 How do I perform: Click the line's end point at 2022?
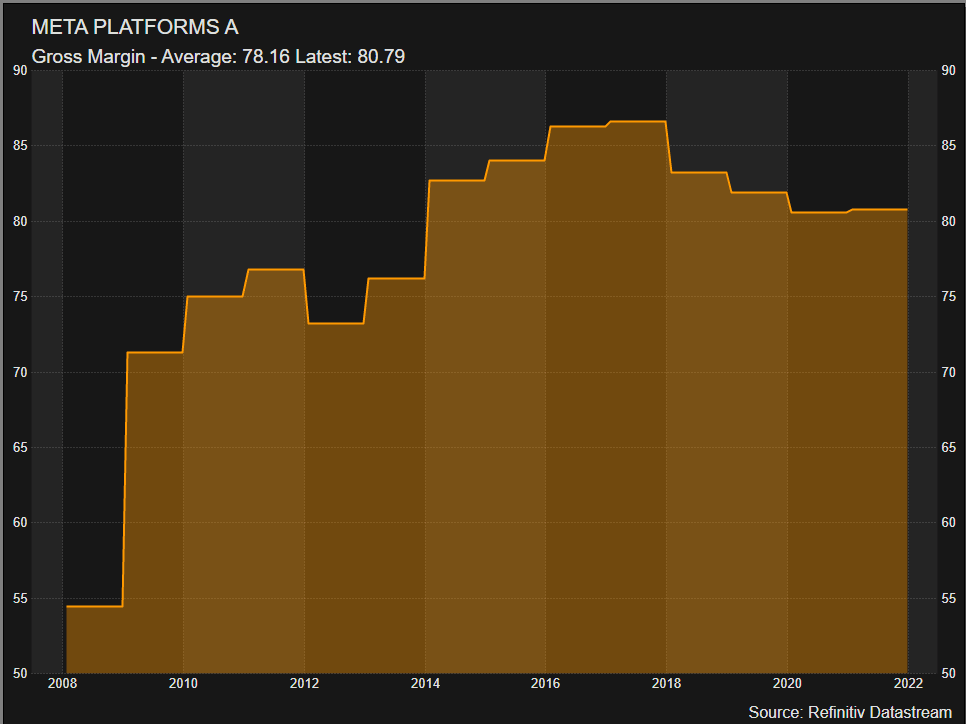click(x=907, y=210)
